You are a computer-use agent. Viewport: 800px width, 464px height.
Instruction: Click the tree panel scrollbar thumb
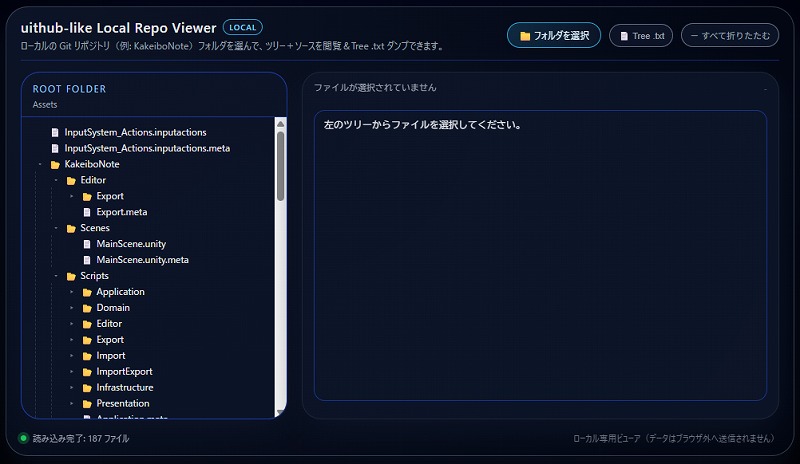tap(280, 166)
